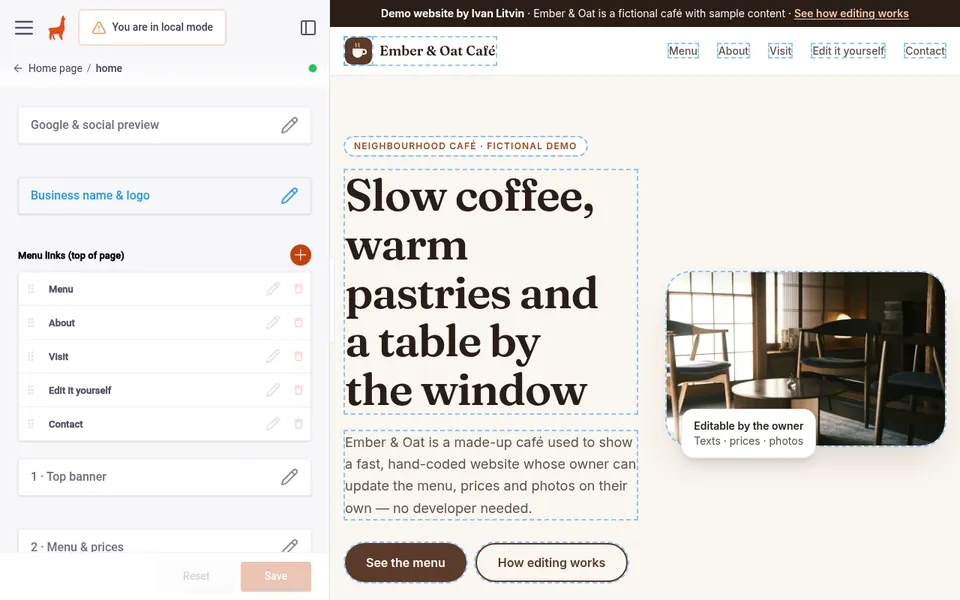Image resolution: width=960 pixels, height=600 pixels.
Task: Edit the Edit it yourself link pencil
Action: pos(273,390)
